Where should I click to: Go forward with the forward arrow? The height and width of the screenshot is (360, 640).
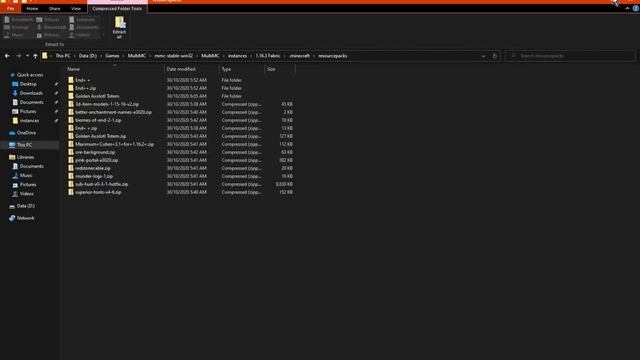pyautogui.click(x=18, y=56)
